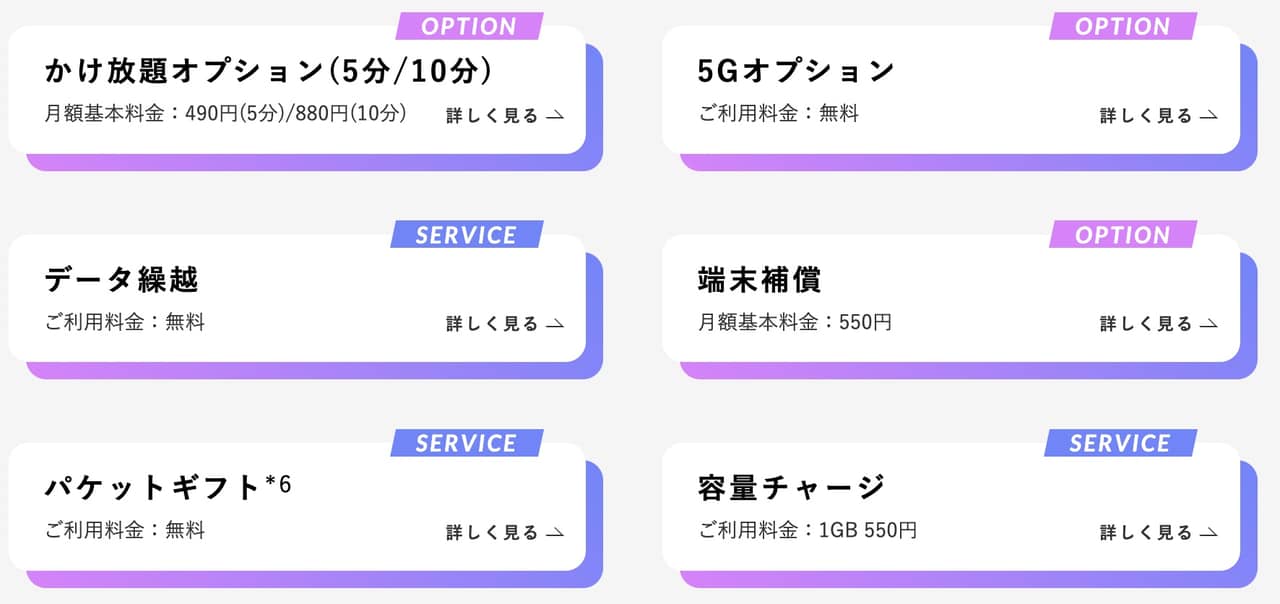Click arrow icon on 容量チャージ card

click(1209, 533)
